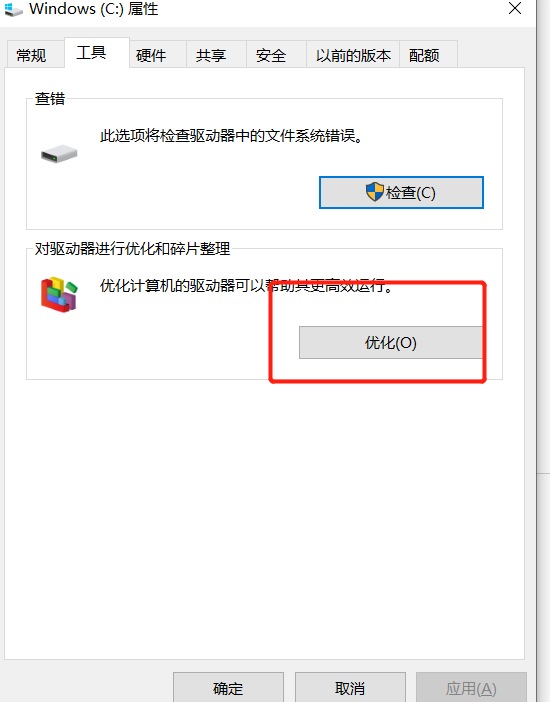Click the colorful defragment blocks icon
Image resolution: width=550 pixels, height=702 pixels.
[59, 294]
